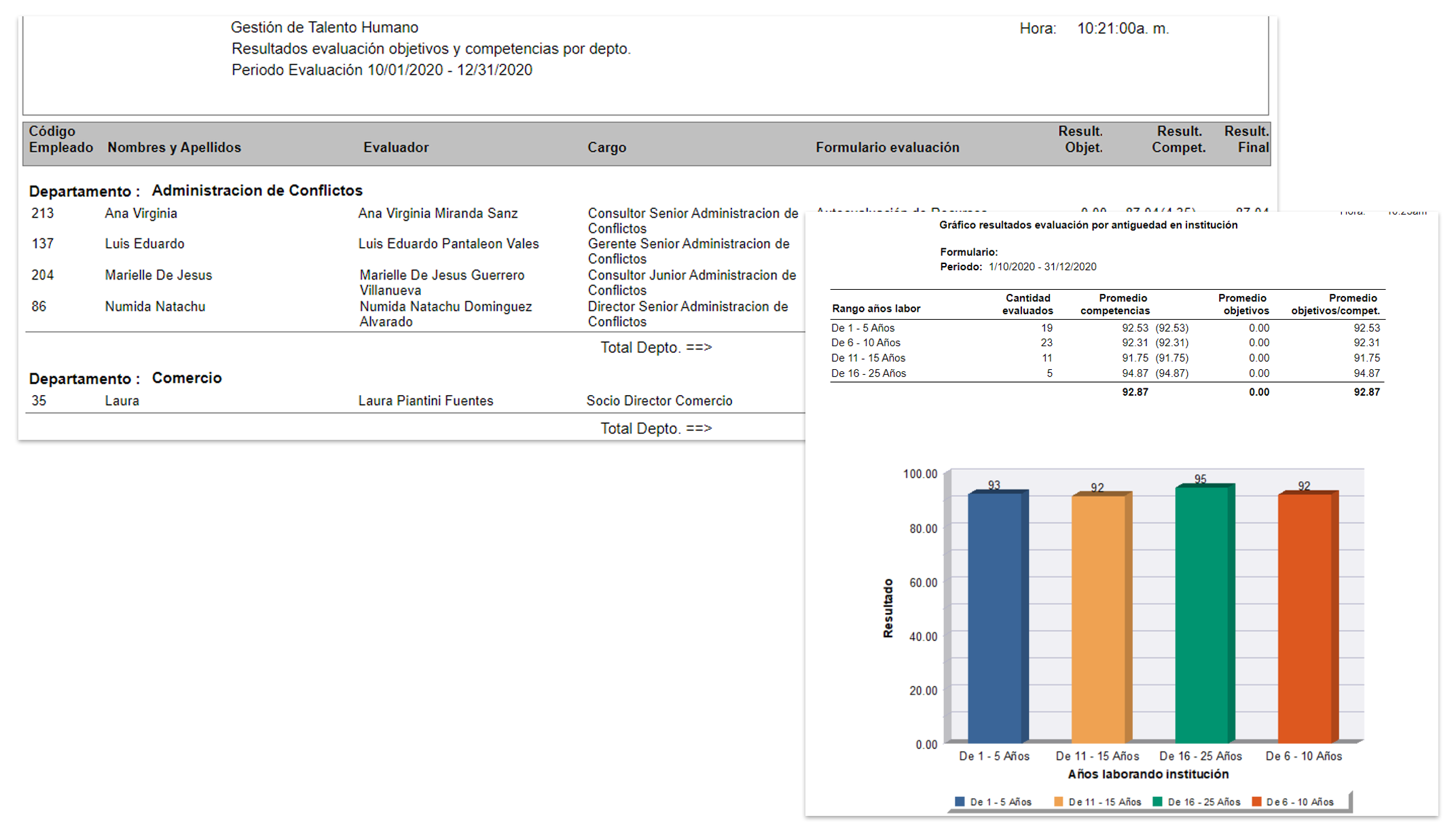
Task: Click the 'Nombres y Apellidos' column header
Action: [x=174, y=147]
